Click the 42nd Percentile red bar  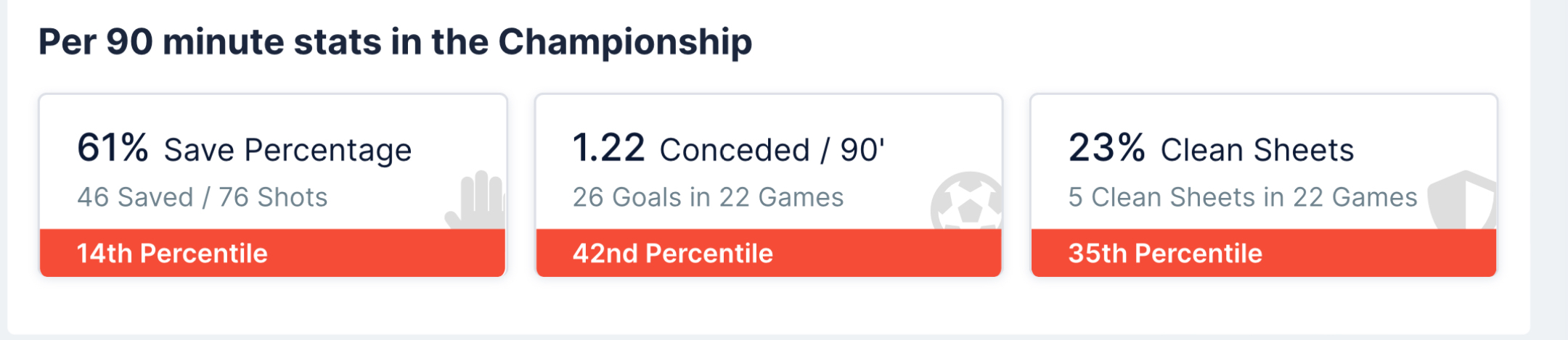886,253
